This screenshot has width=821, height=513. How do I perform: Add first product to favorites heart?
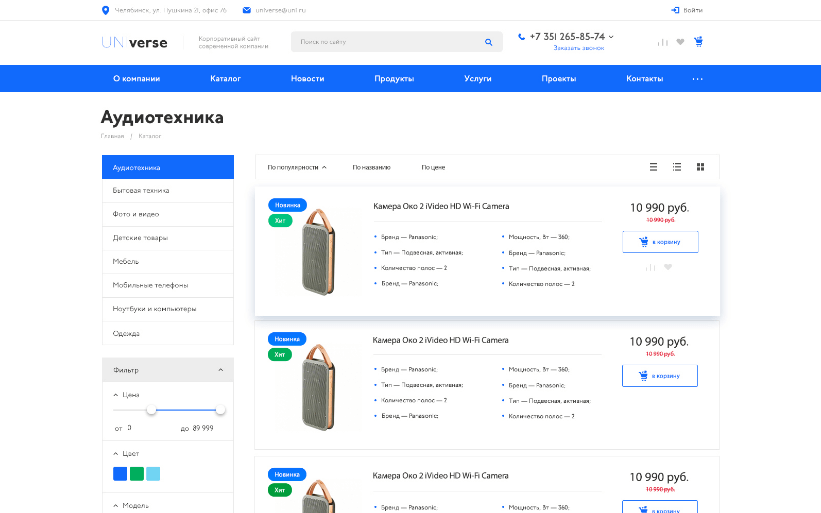click(x=668, y=267)
